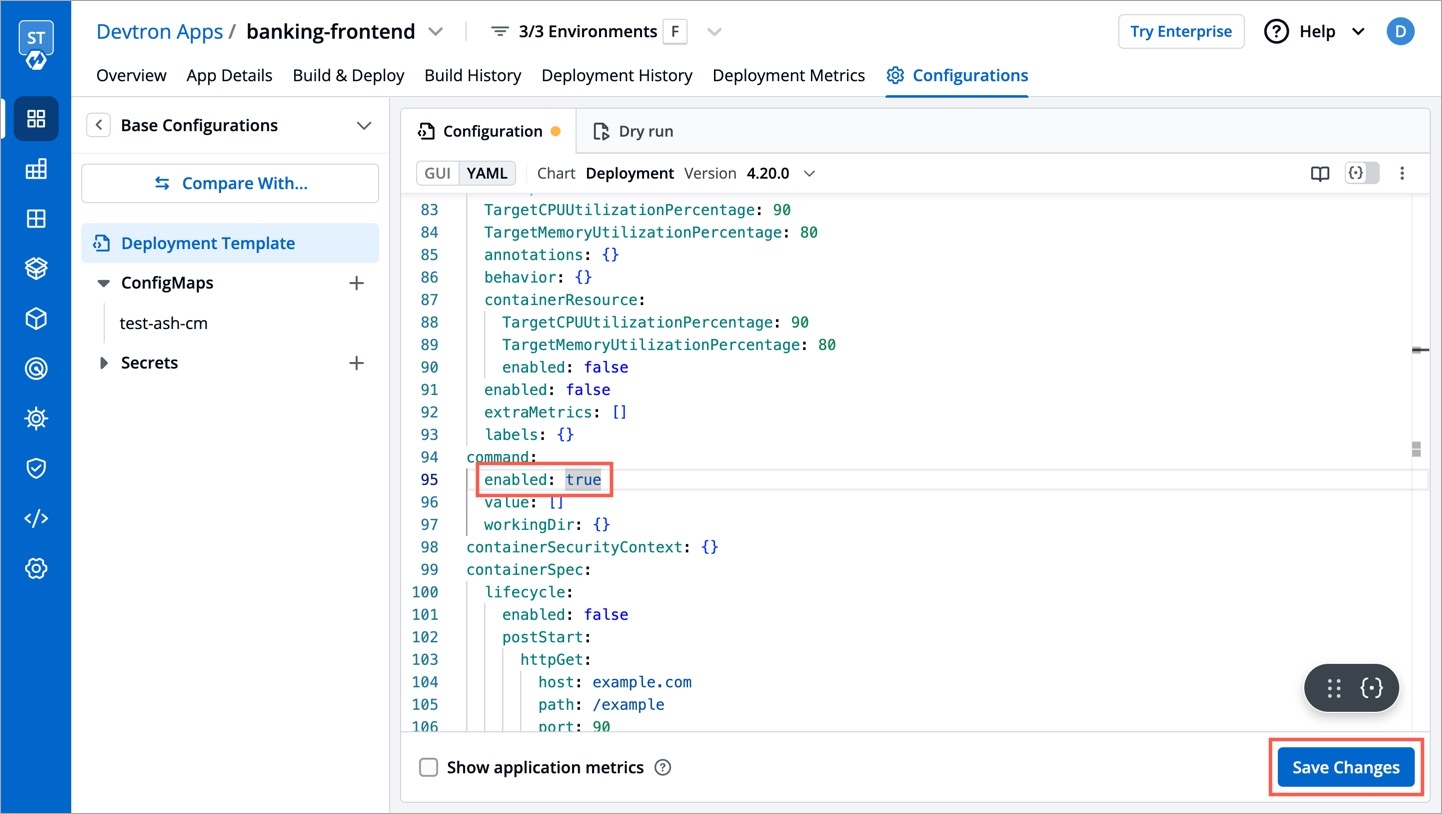Click the readme book icon in editor toolbar
This screenshot has height=814, width=1442.
pos(1320,174)
